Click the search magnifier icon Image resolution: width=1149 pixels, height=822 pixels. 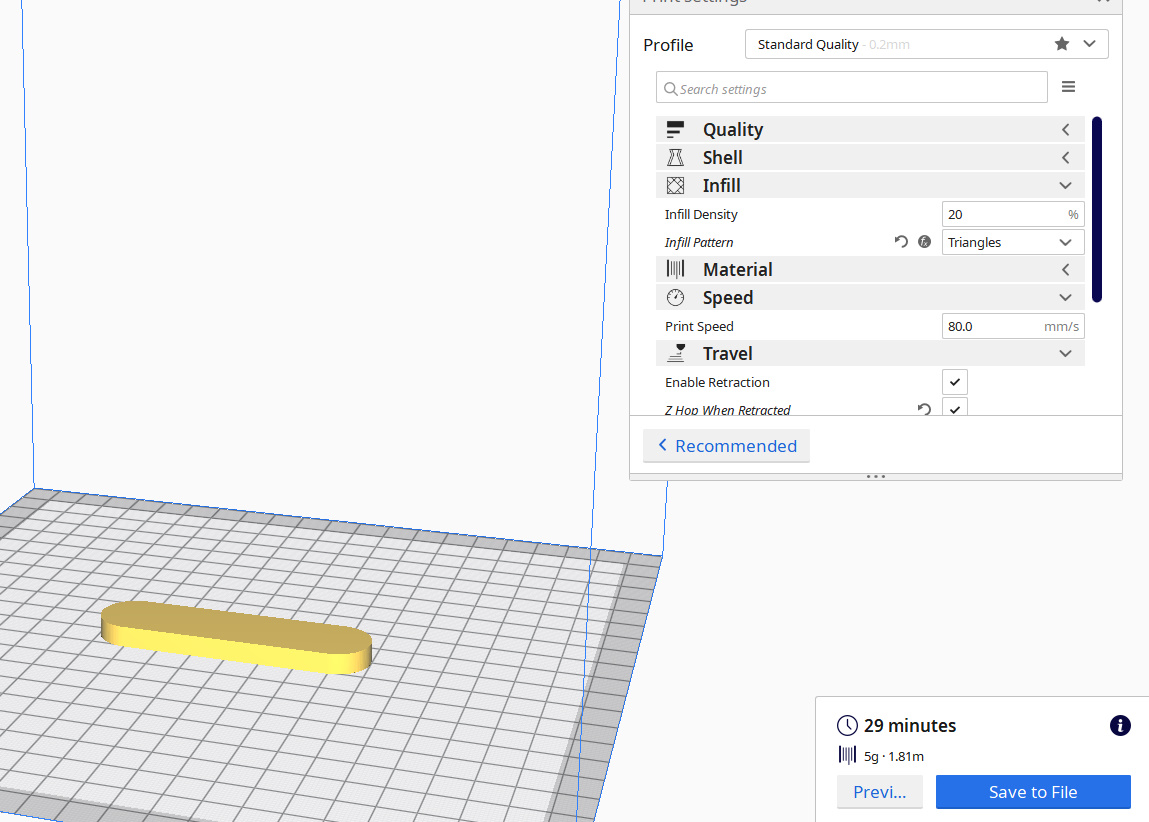670,89
